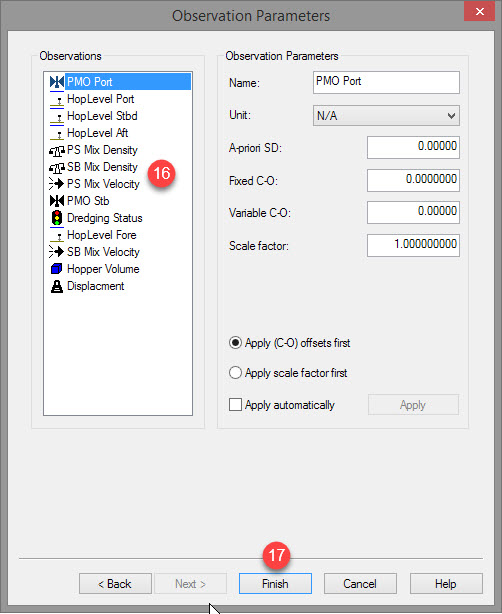The image size is (502, 614).
Task: Select HopLevel Aft in observations list
Action: (98, 133)
